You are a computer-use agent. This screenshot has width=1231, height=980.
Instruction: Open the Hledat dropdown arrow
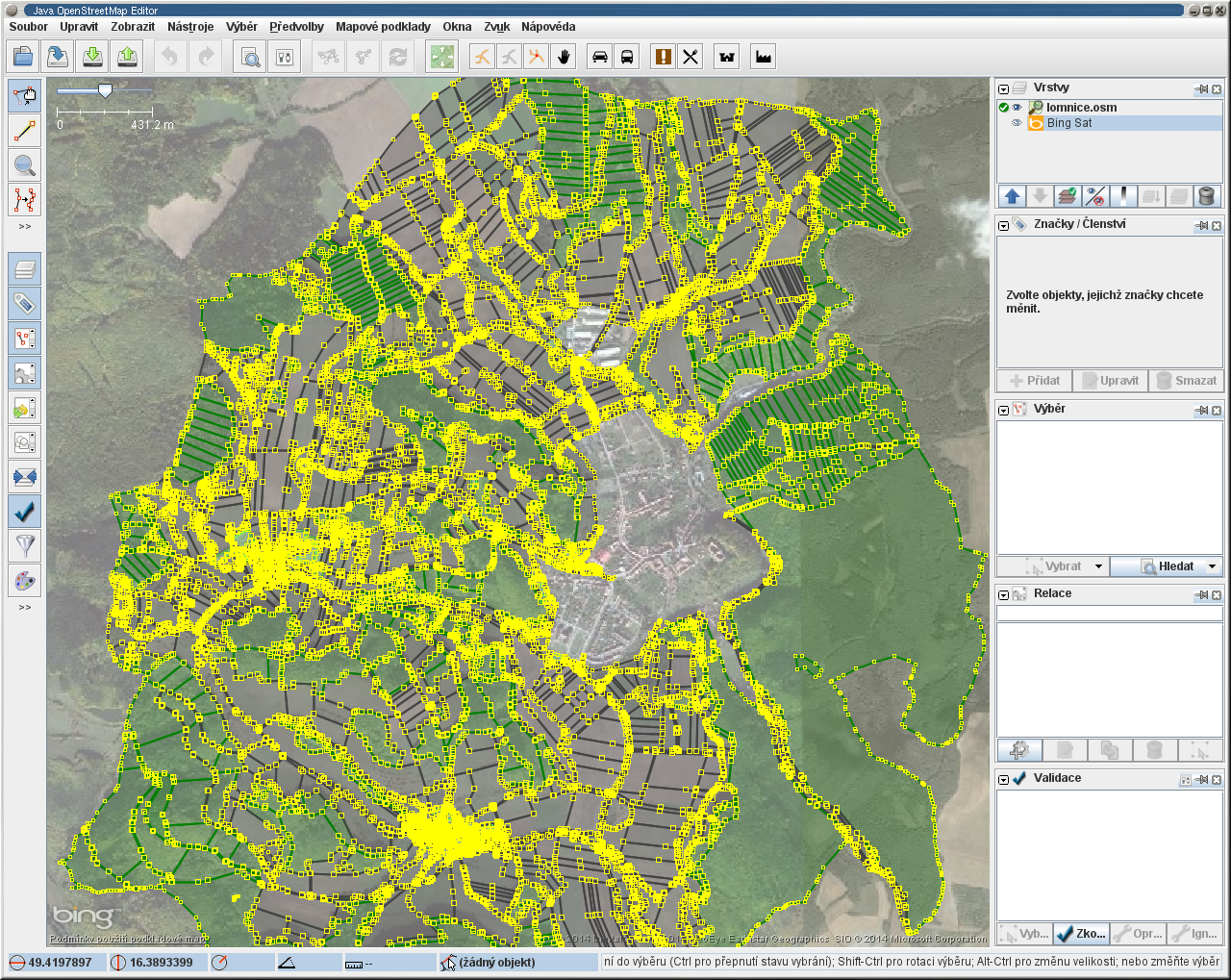[1213, 566]
